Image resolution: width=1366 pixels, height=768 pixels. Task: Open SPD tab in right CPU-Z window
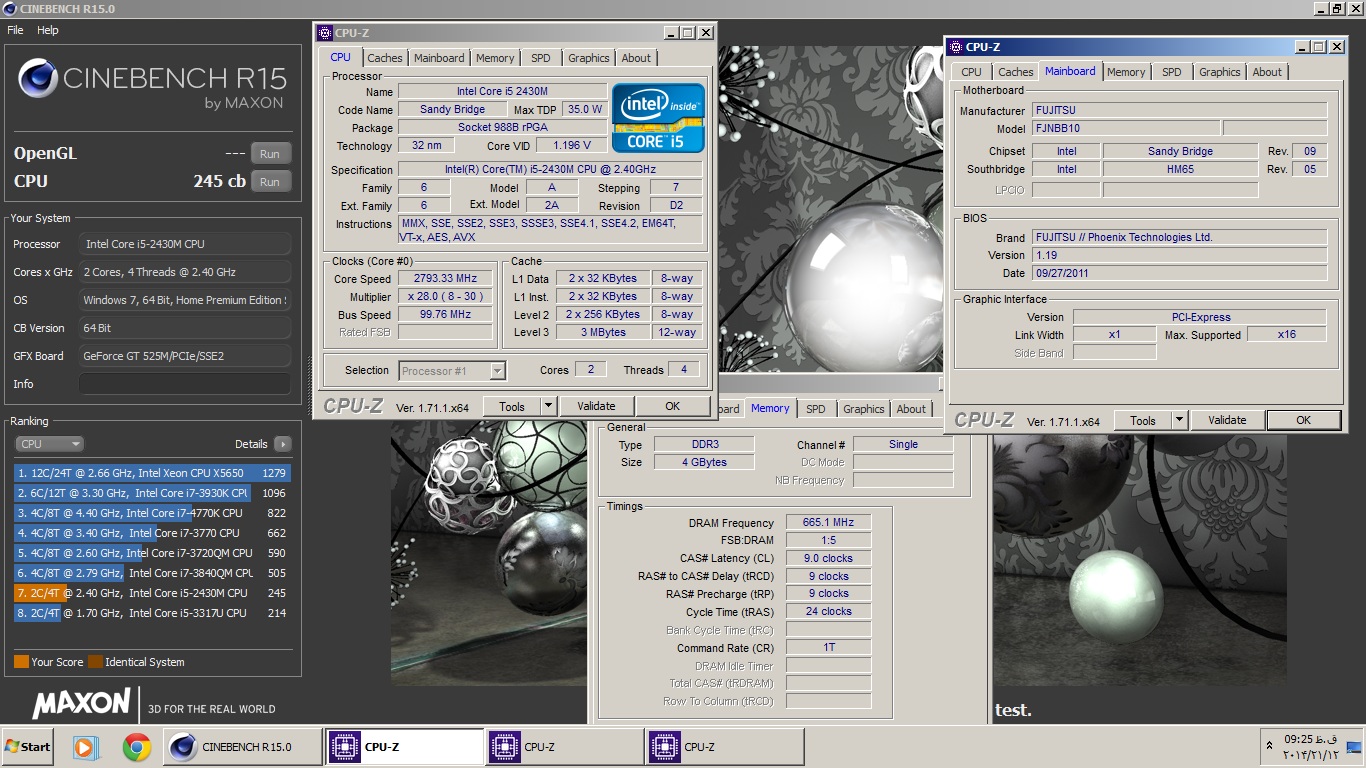pos(1172,72)
